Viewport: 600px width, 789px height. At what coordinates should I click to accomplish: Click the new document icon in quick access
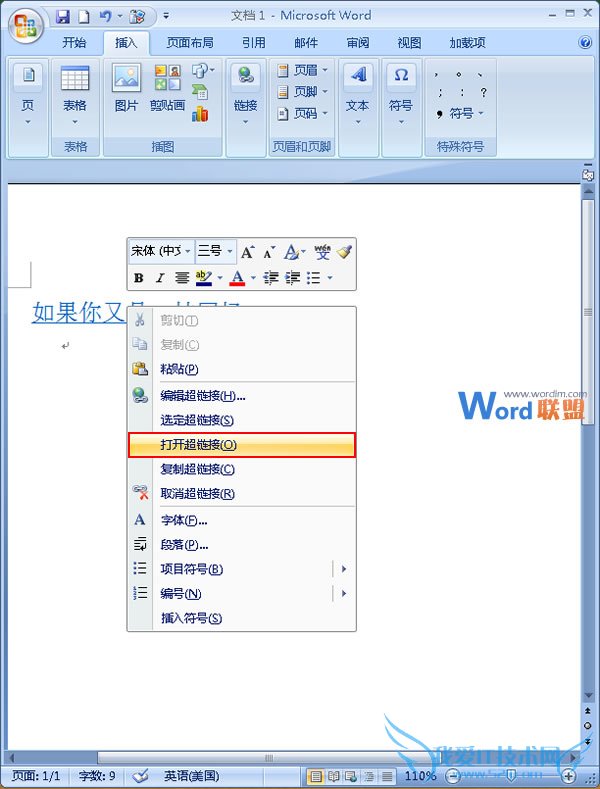coord(84,17)
